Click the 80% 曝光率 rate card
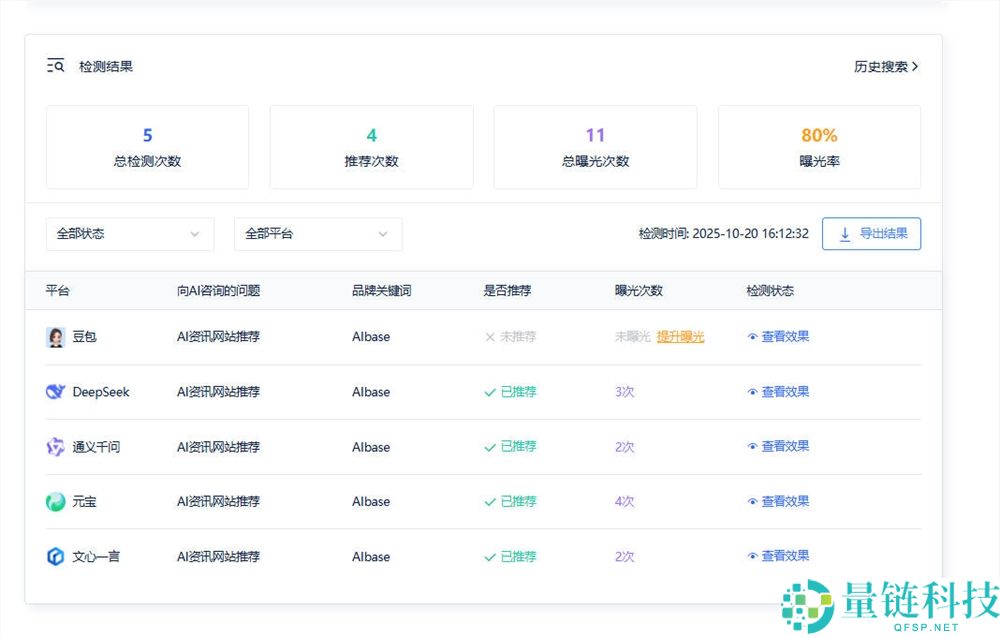Screen dimensions: 1000x638 (x=819, y=146)
